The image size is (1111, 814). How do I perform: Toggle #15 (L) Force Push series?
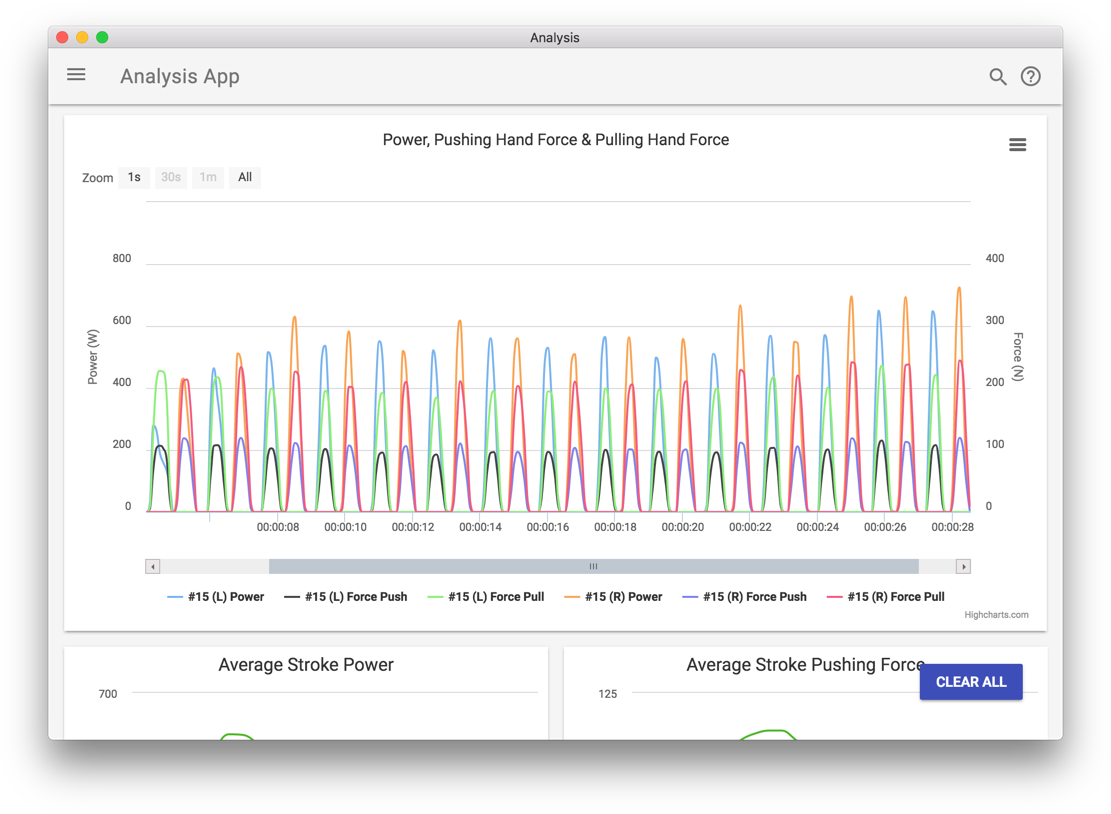346,597
